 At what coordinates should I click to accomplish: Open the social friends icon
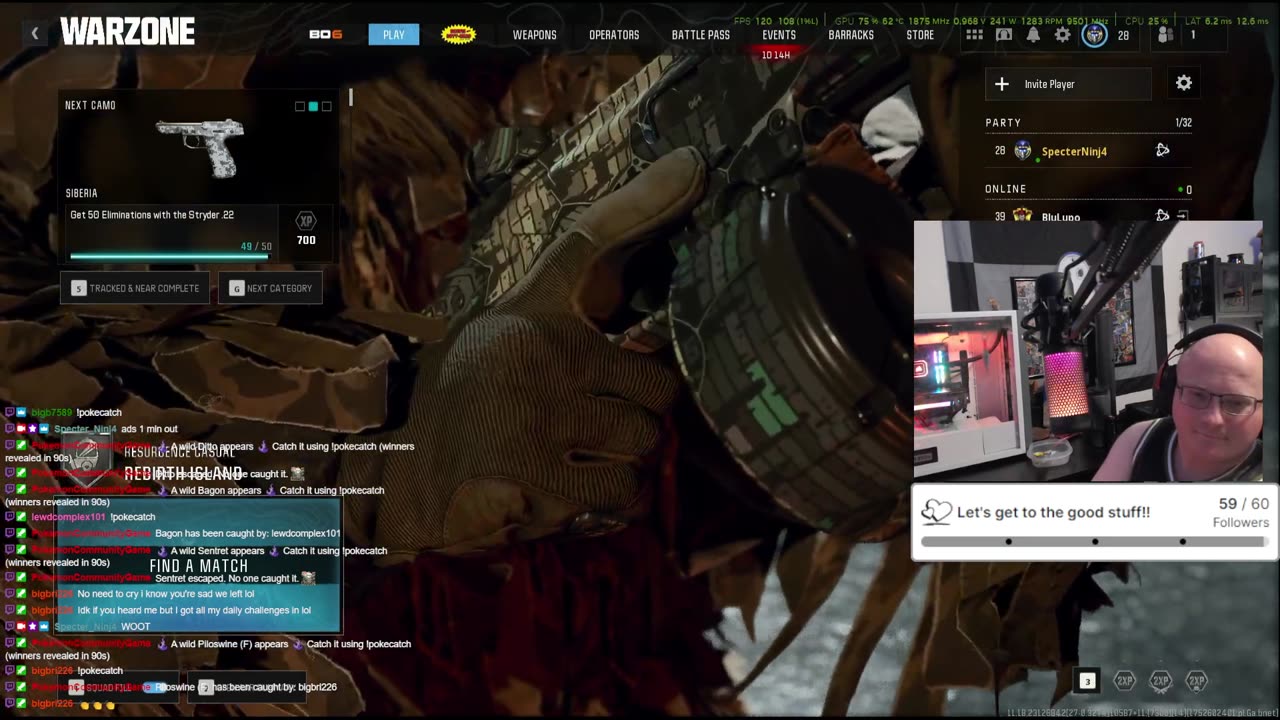1165,35
